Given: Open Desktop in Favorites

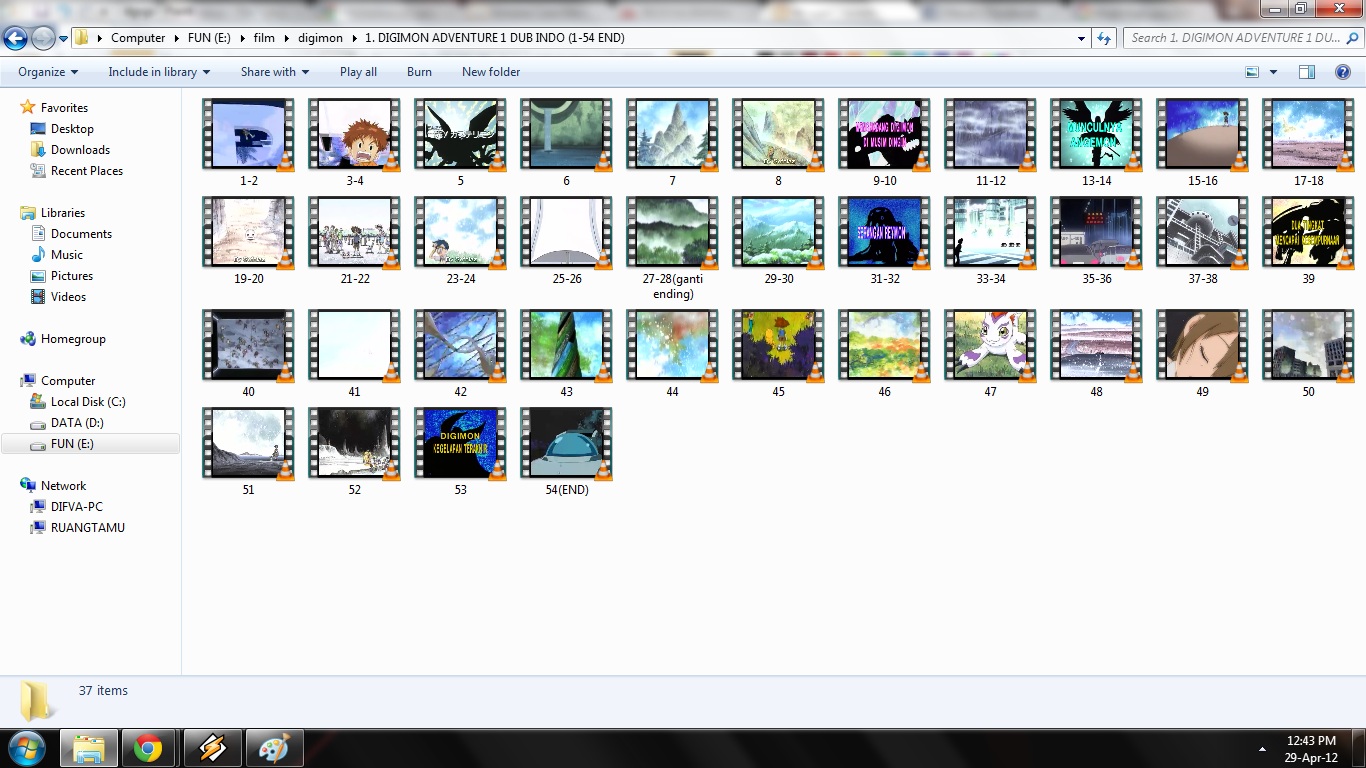Looking at the screenshot, I should pos(72,129).
